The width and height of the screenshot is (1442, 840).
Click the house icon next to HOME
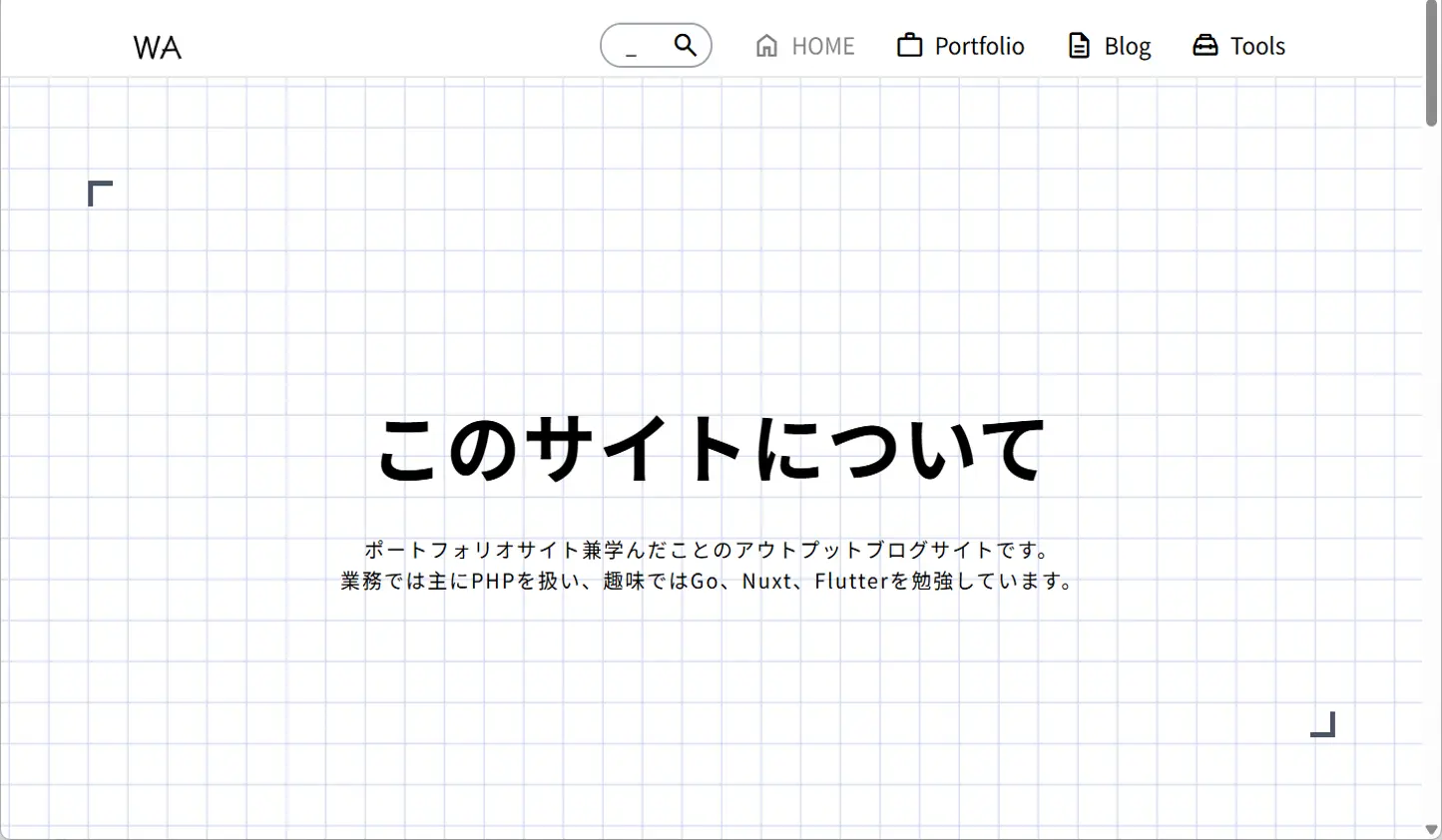(x=765, y=45)
